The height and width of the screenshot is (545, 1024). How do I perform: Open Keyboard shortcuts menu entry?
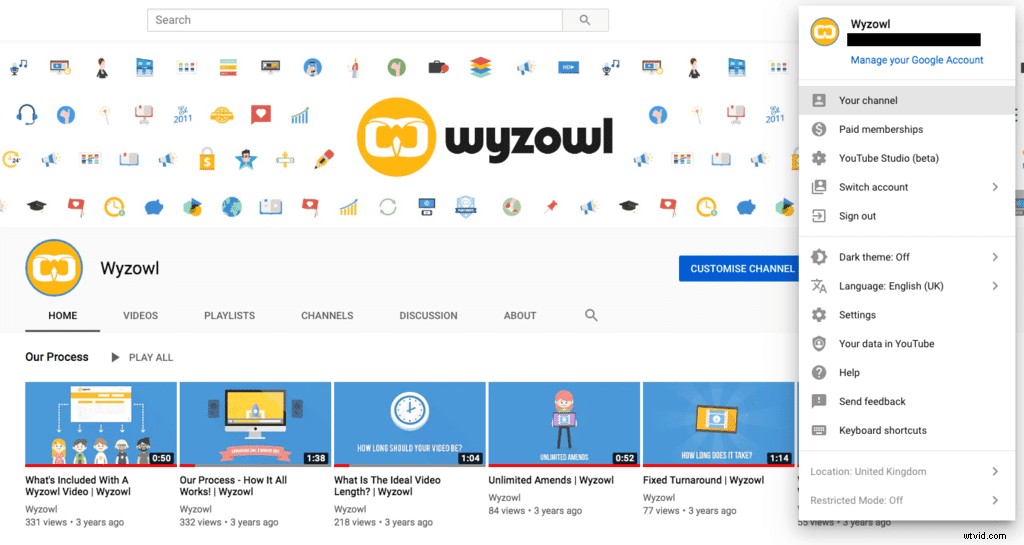tap(906, 430)
